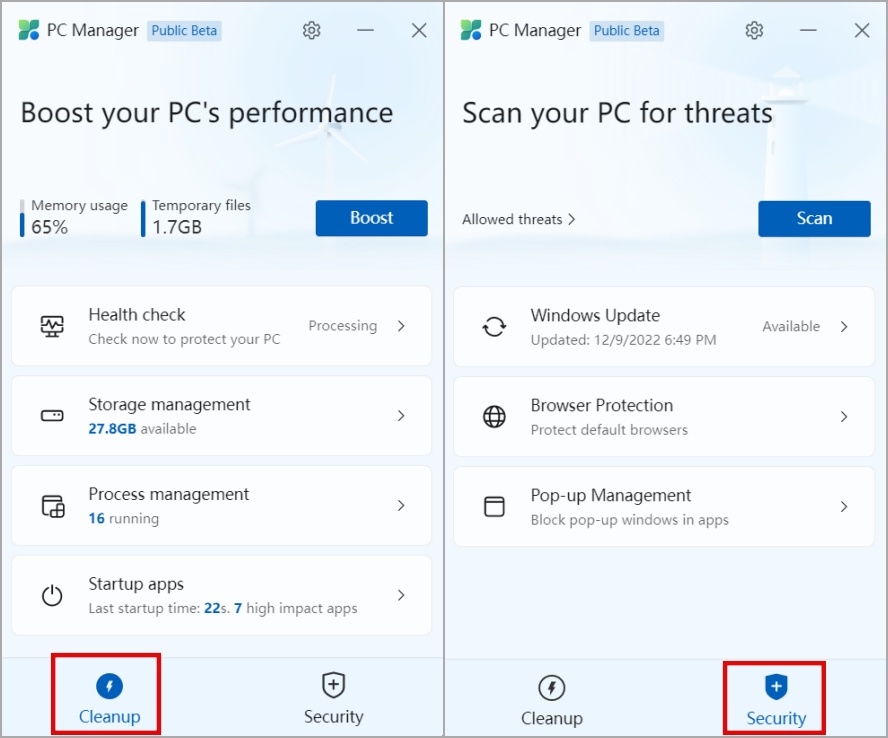Click the Storage management drive icon
The image size is (888, 738).
(x=52, y=416)
